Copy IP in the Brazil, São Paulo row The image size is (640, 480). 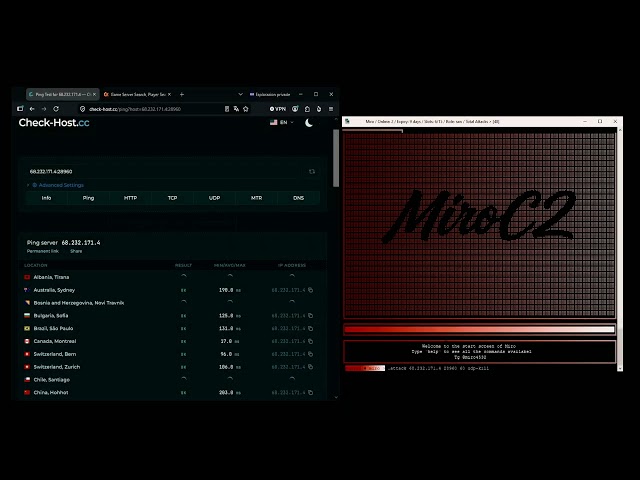click(x=311, y=329)
